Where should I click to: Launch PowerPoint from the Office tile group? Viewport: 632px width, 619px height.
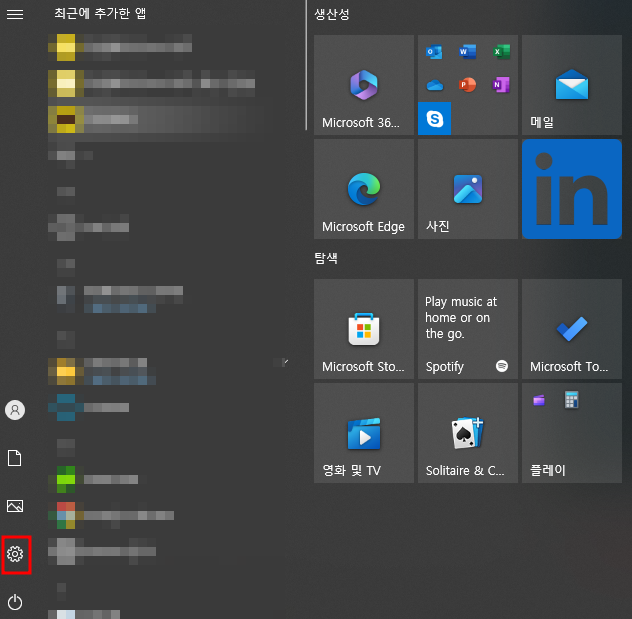(468, 85)
